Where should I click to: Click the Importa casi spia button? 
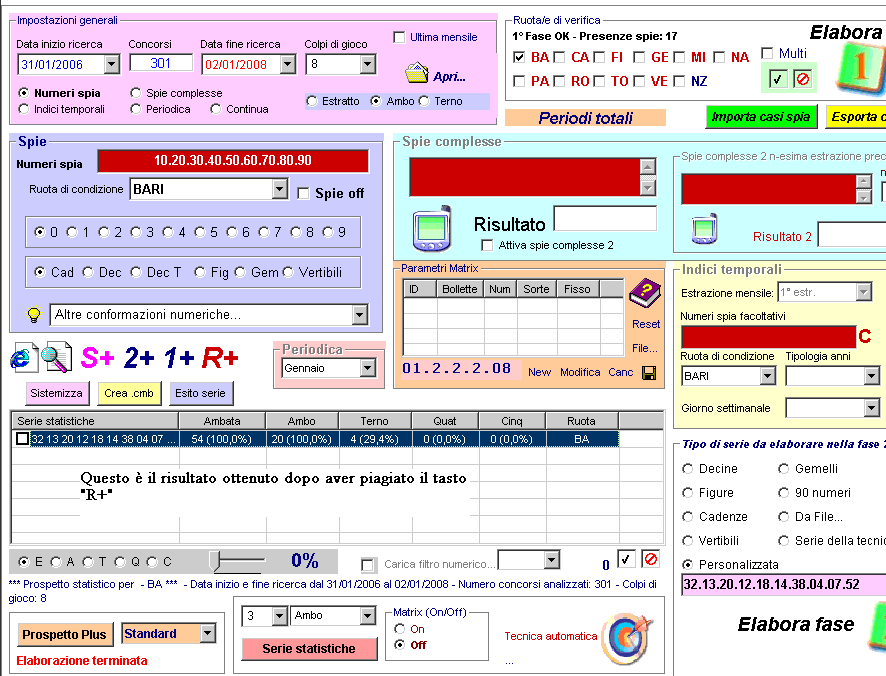click(761, 117)
